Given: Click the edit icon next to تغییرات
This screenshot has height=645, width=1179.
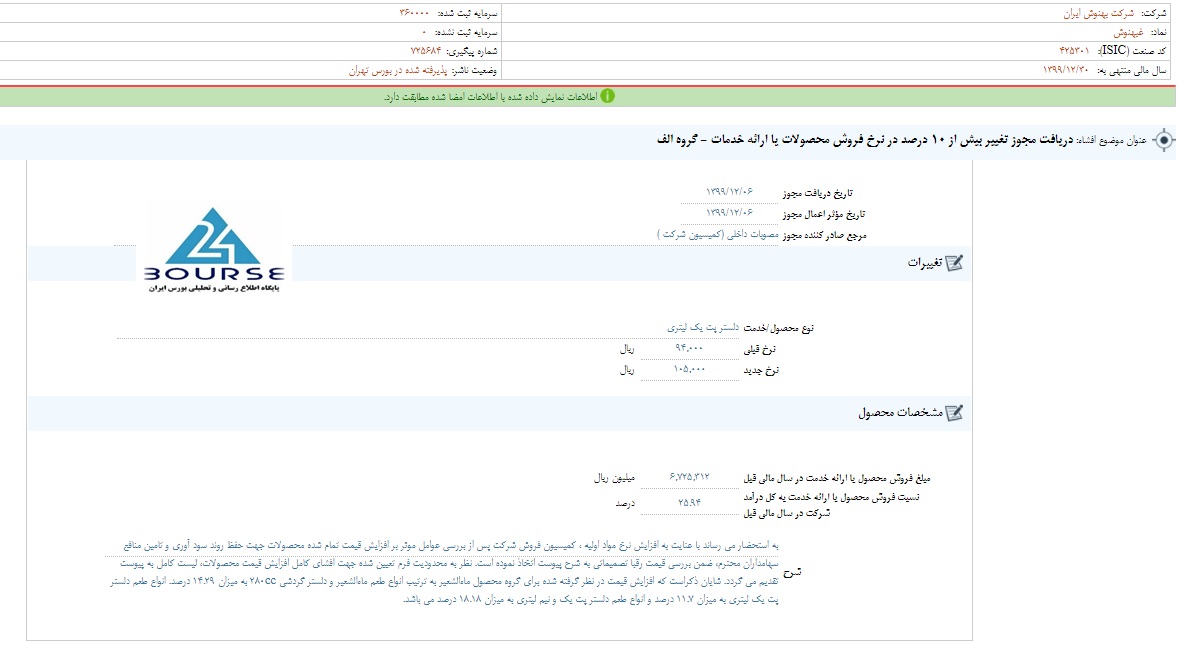Looking at the screenshot, I should coord(954,263).
